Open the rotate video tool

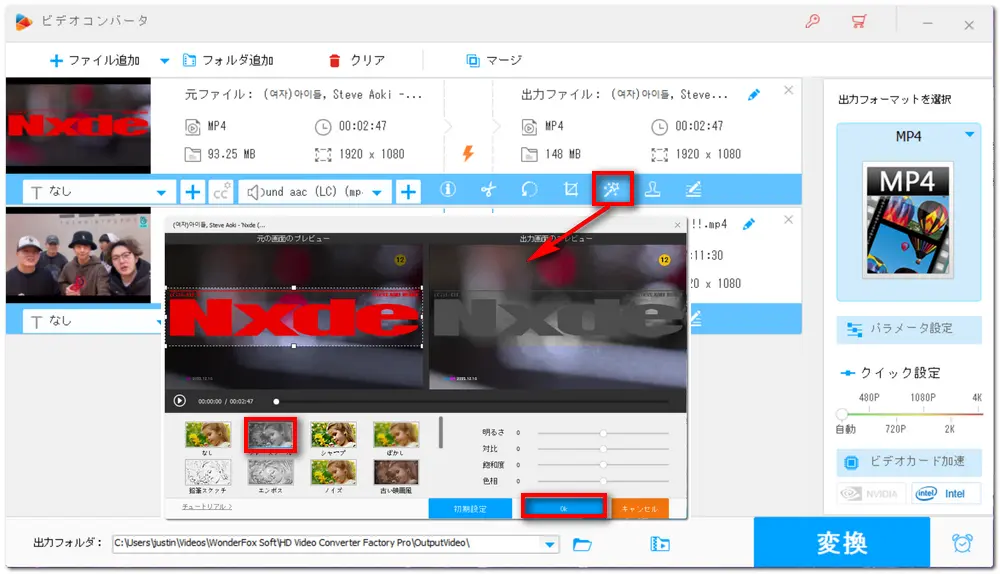tap(529, 190)
